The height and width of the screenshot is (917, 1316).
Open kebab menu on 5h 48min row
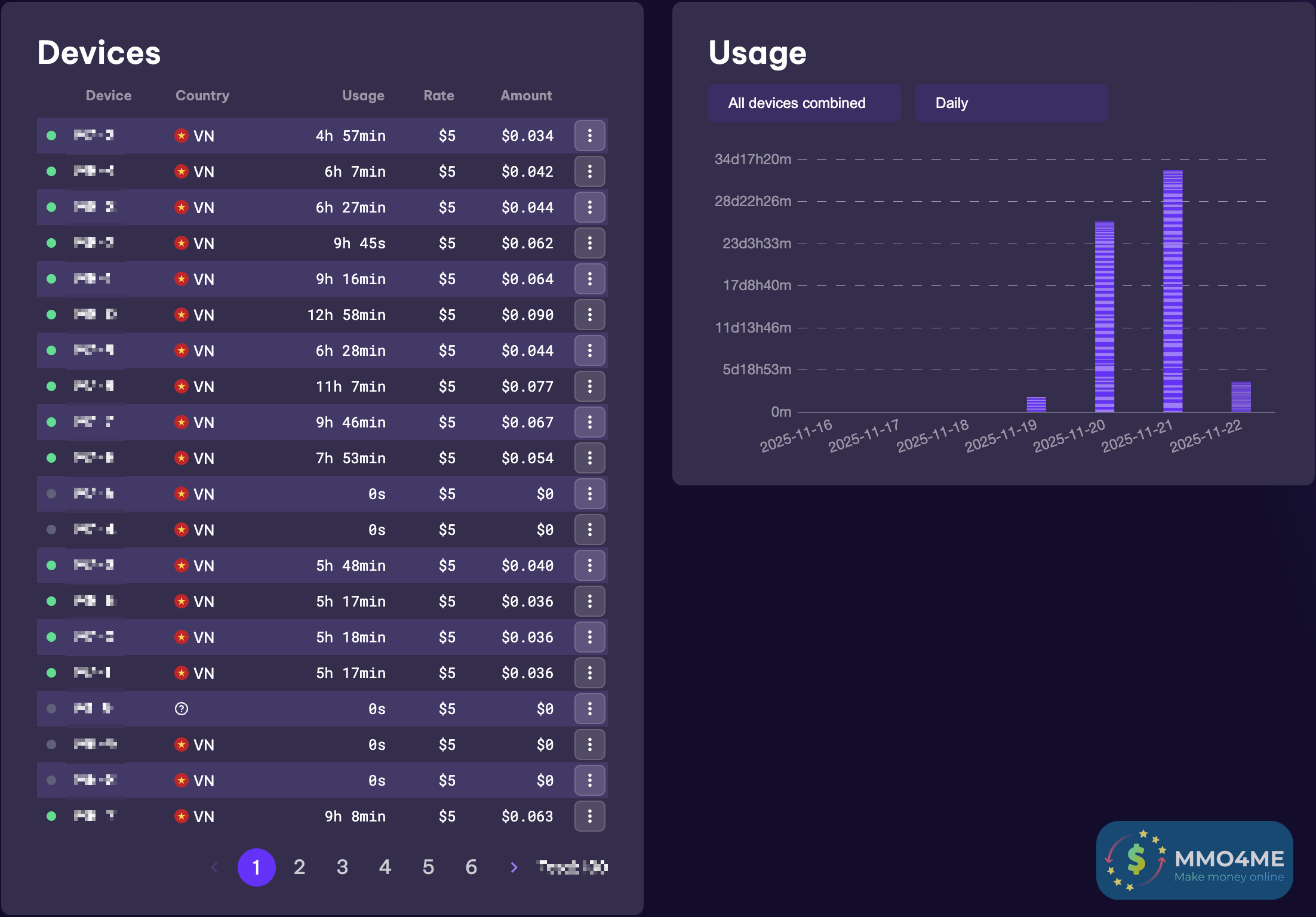(x=589, y=565)
